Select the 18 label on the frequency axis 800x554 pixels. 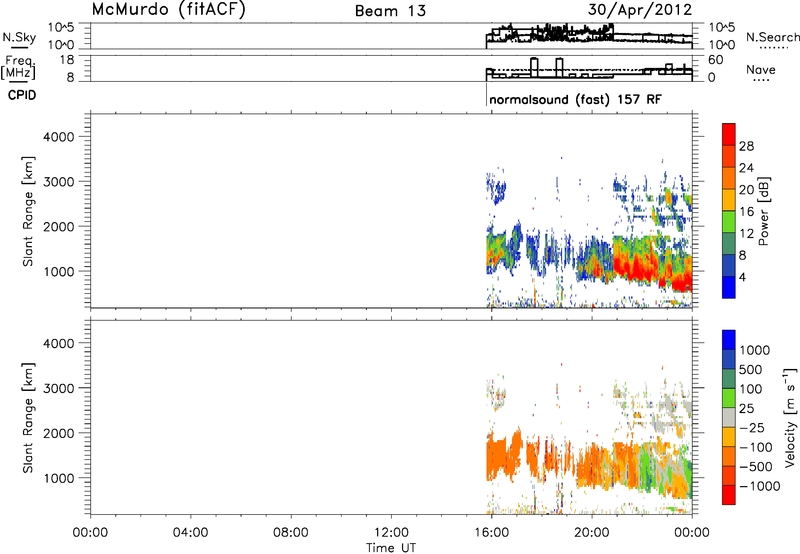[x=67, y=60]
